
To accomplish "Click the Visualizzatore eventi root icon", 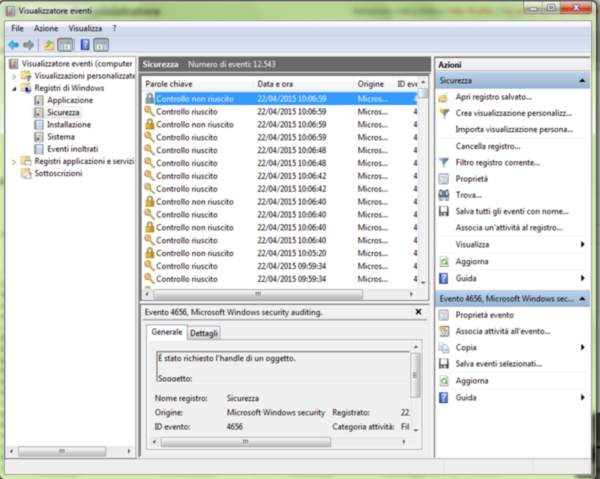I will [13, 64].
